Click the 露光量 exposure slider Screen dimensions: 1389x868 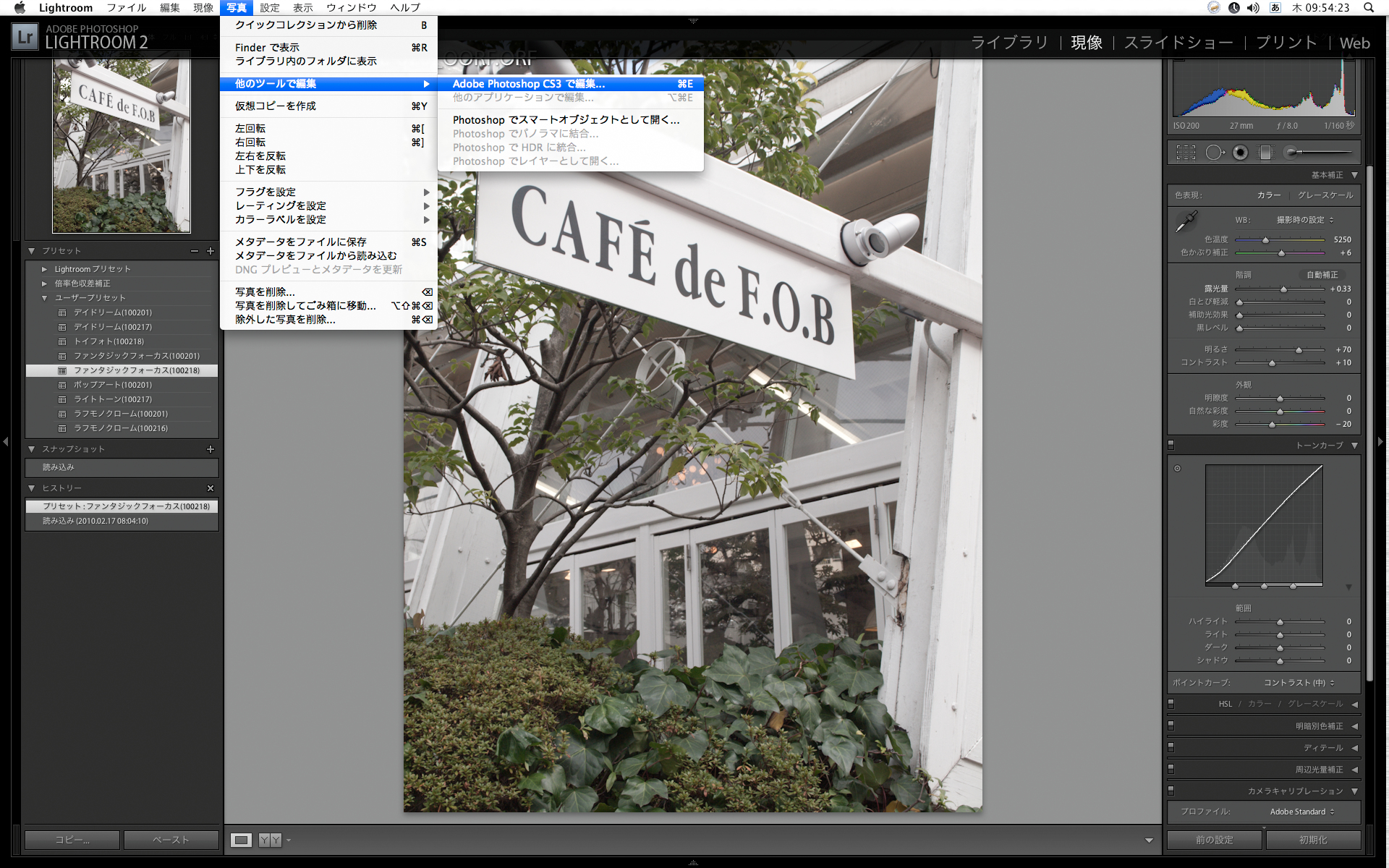coord(1284,289)
